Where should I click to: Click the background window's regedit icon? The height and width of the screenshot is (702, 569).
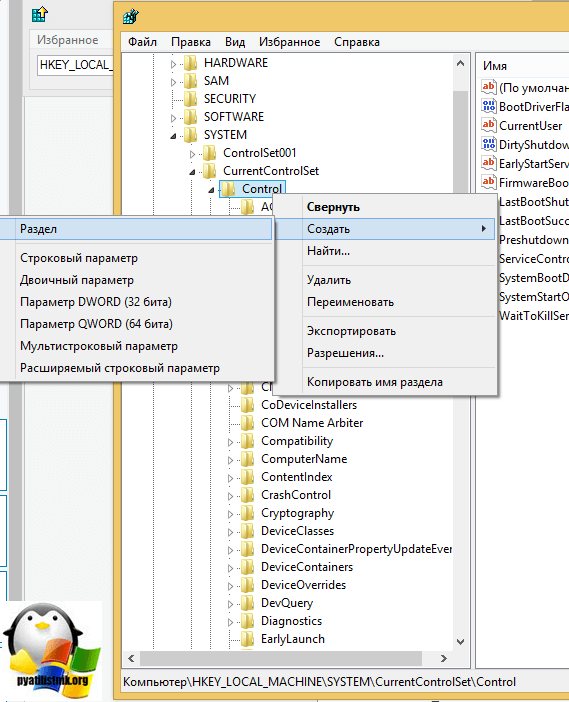(x=39, y=14)
